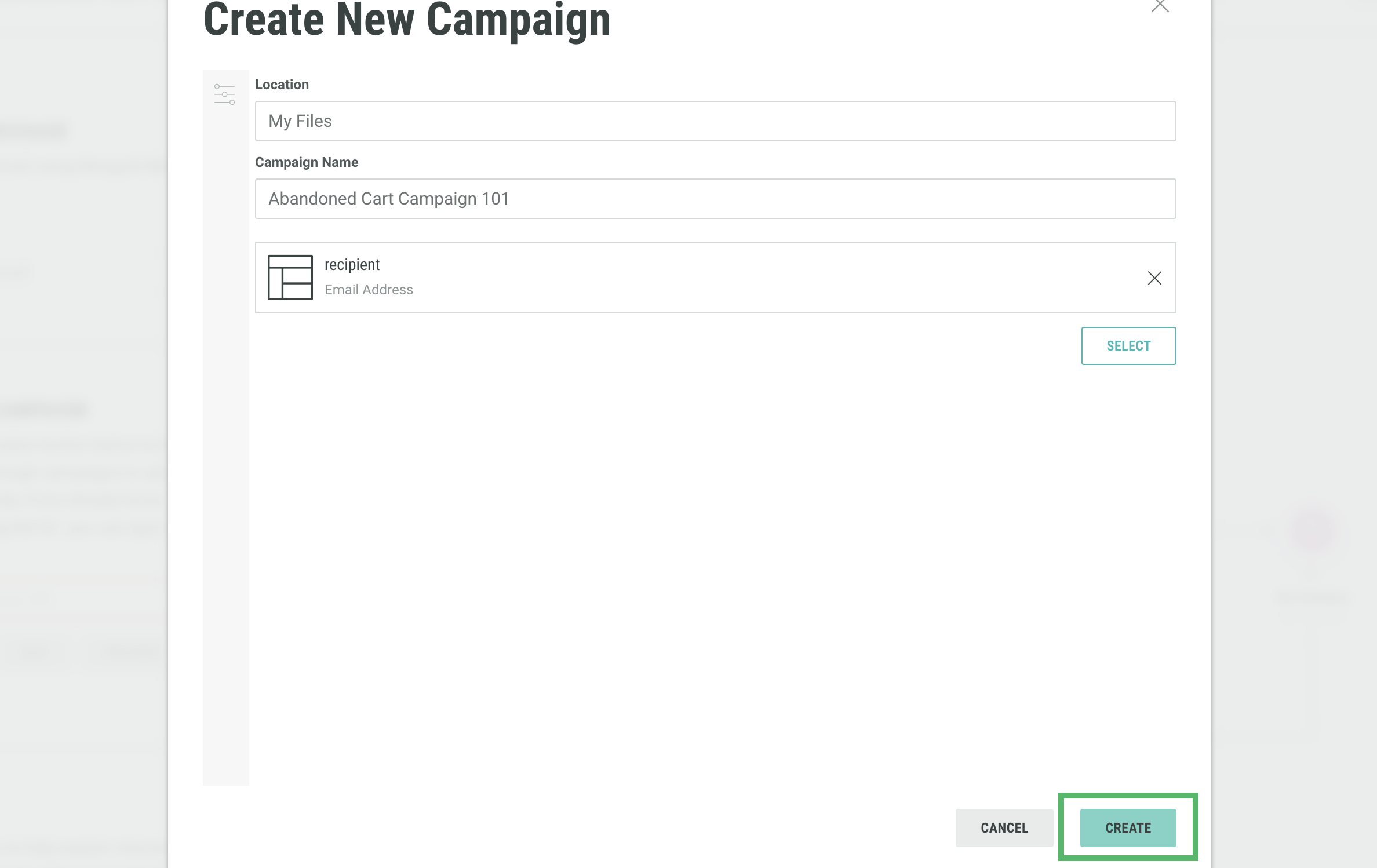
Task: Click the 'recipient' list name
Action: click(352, 265)
